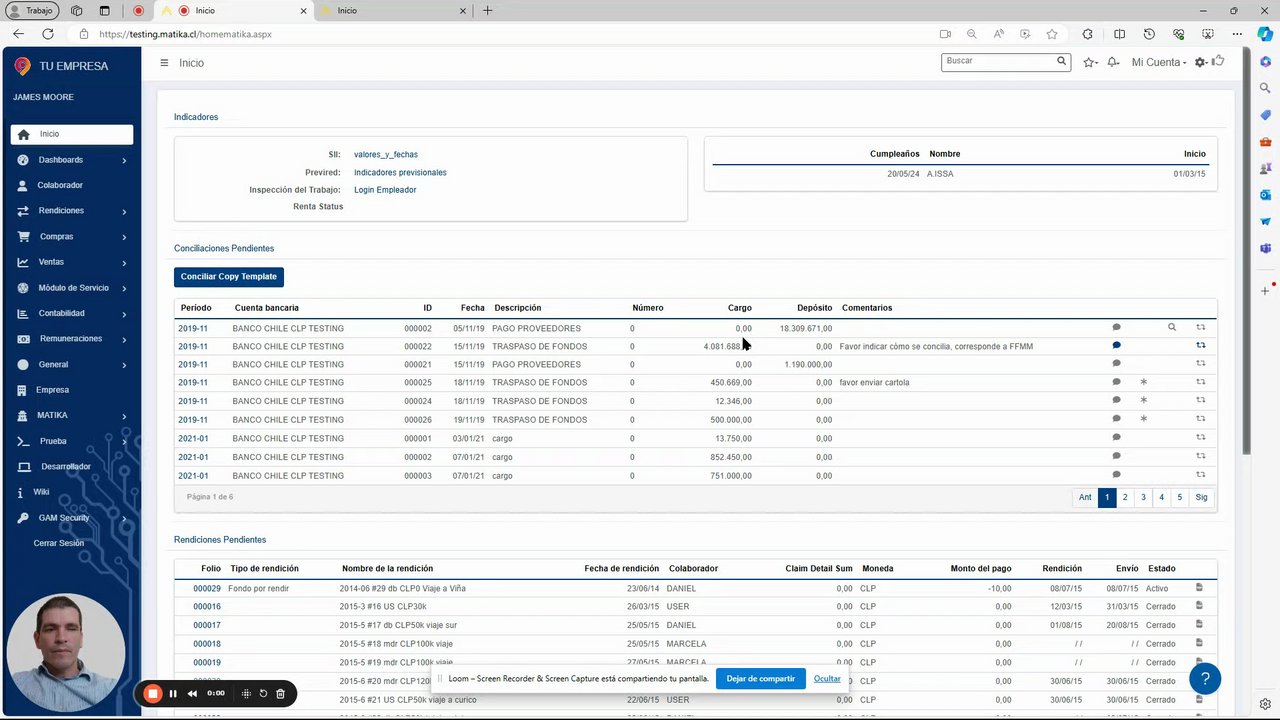Click Dejar de compartir button
This screenshot has height=720, width=1280.
click(x=761, y=679)
